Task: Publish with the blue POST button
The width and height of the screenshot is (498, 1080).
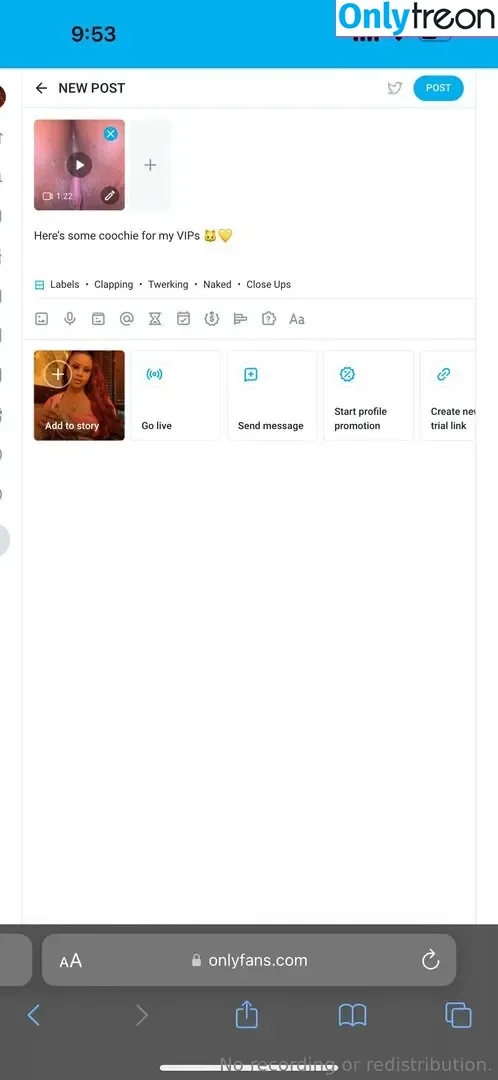Action: click(x=438, y=88)
